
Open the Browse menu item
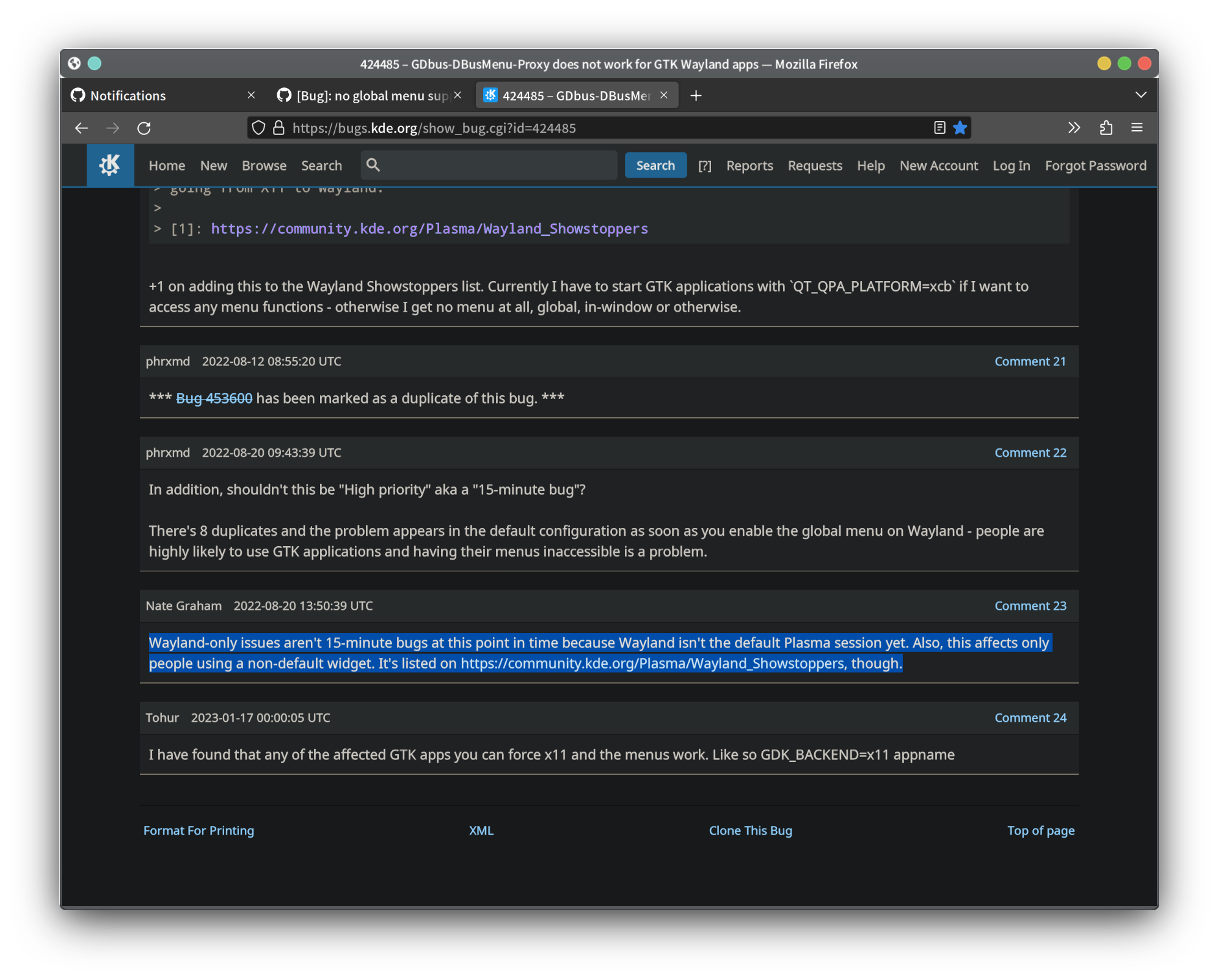click(x=263, y=165)
